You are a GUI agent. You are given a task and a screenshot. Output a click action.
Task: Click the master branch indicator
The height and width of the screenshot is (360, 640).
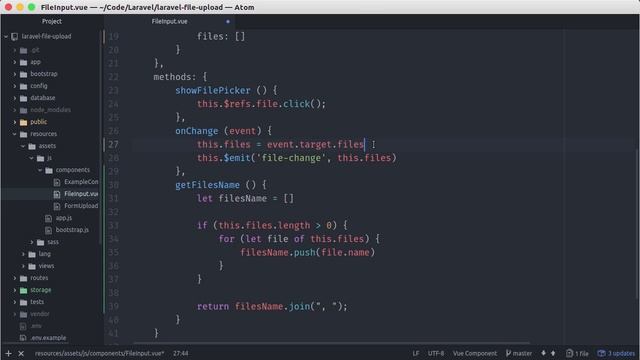pyautogui.click(x=519, y=353)
